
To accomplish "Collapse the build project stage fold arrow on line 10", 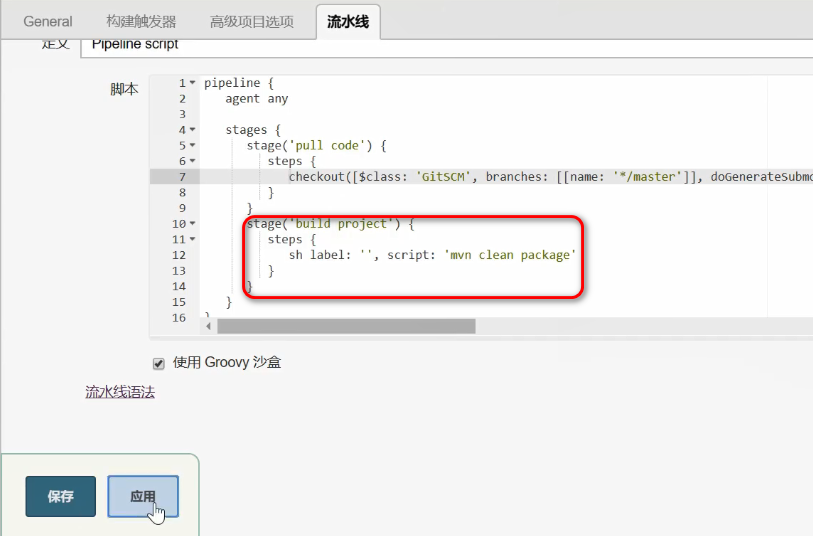I will coord(192,223).
